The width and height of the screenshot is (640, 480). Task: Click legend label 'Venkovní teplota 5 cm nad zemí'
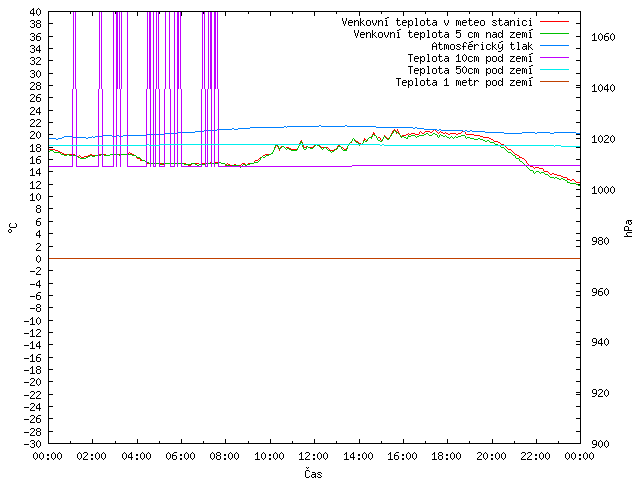[443, 34]
